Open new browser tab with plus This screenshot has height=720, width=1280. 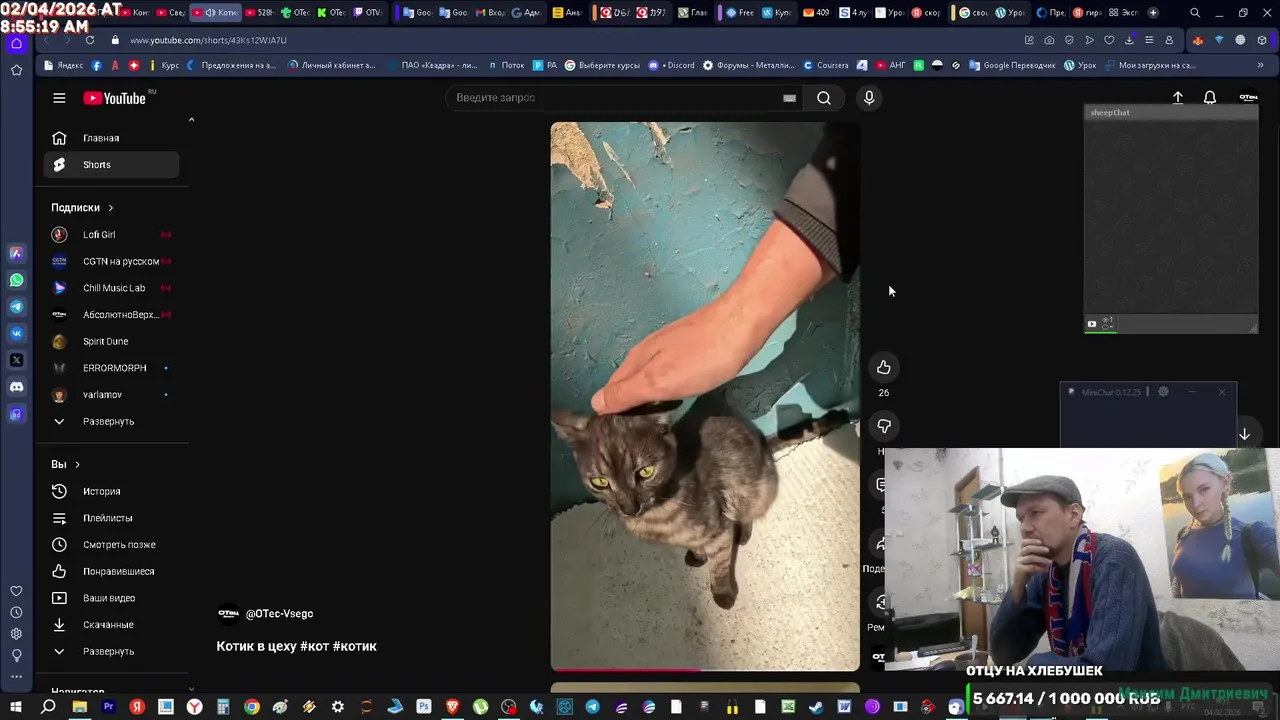click(1153, 13)
